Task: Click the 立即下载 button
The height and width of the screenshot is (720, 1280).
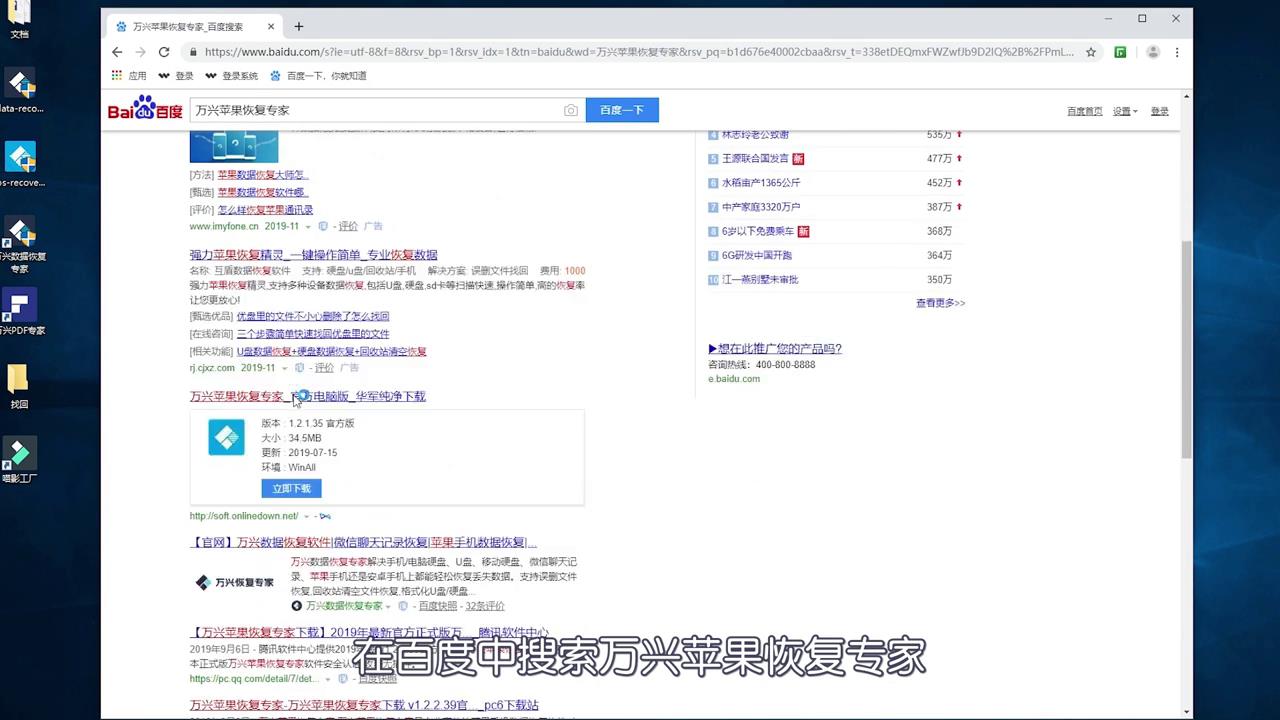Action: (291, 489)
